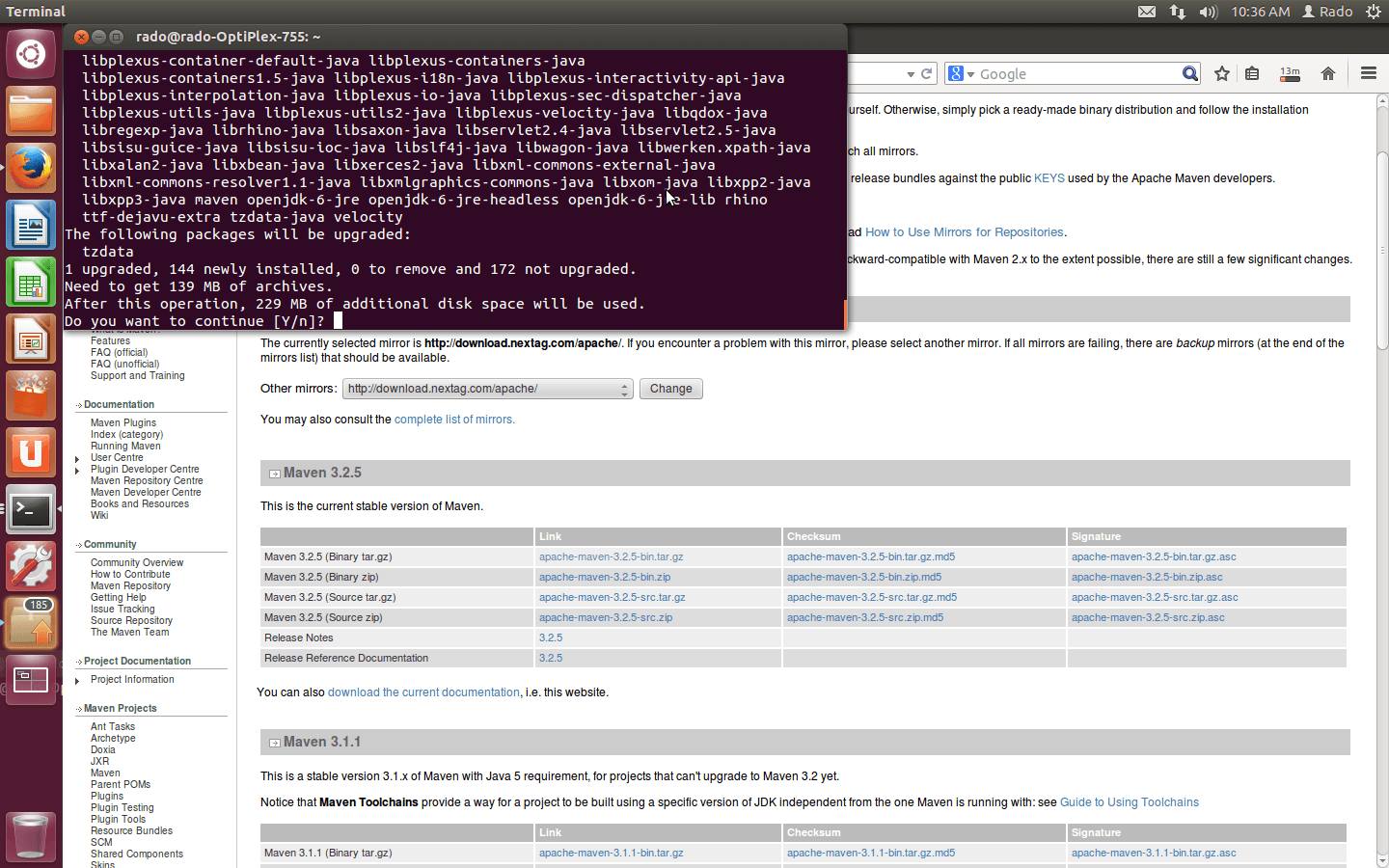
Task: Open Guide to Using Toolchains link
Action: tap(1130, 802)
